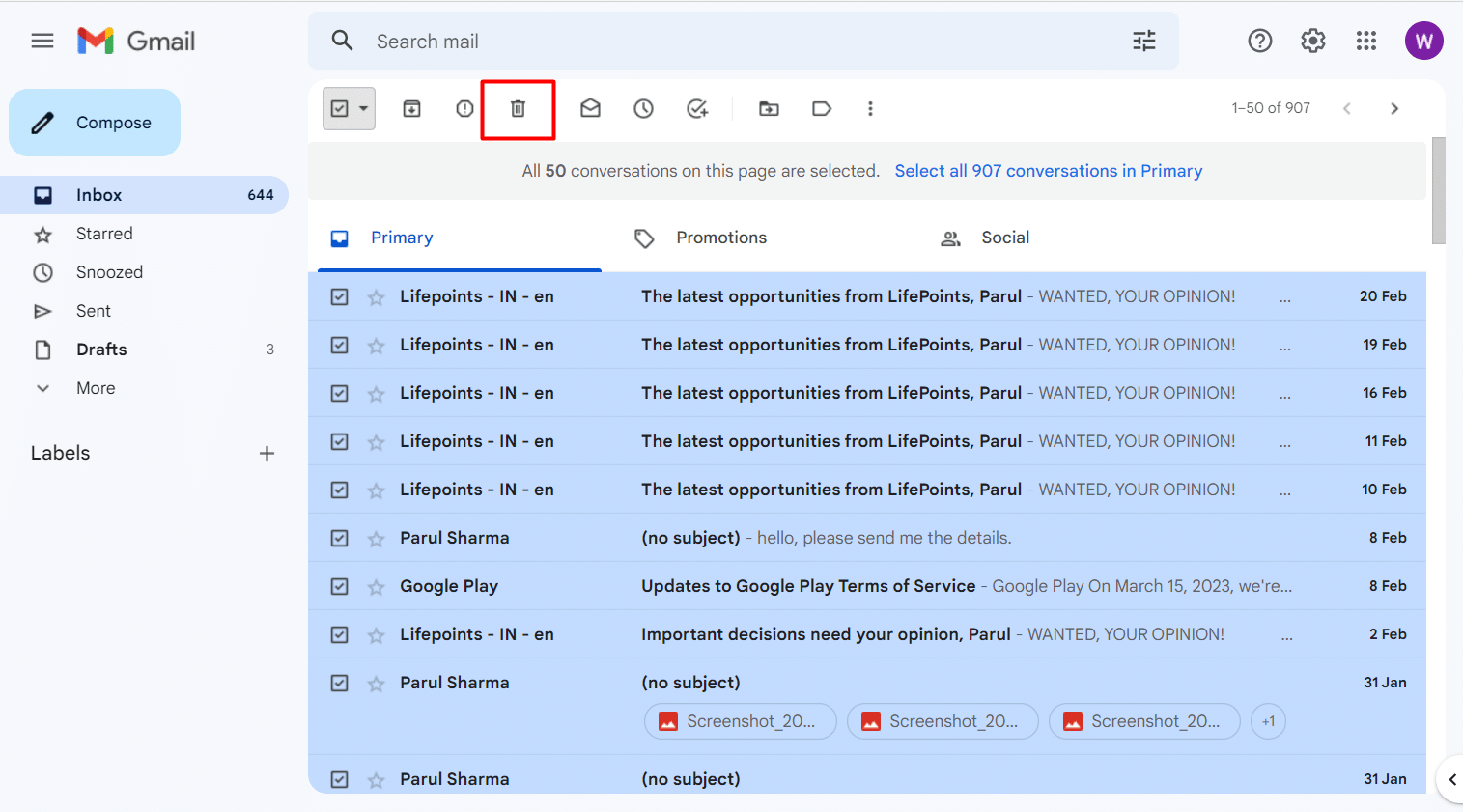The image size is (1463, 812).
Task: Star the 8 Feb Parul Sharma email
Action: point(377,539)
